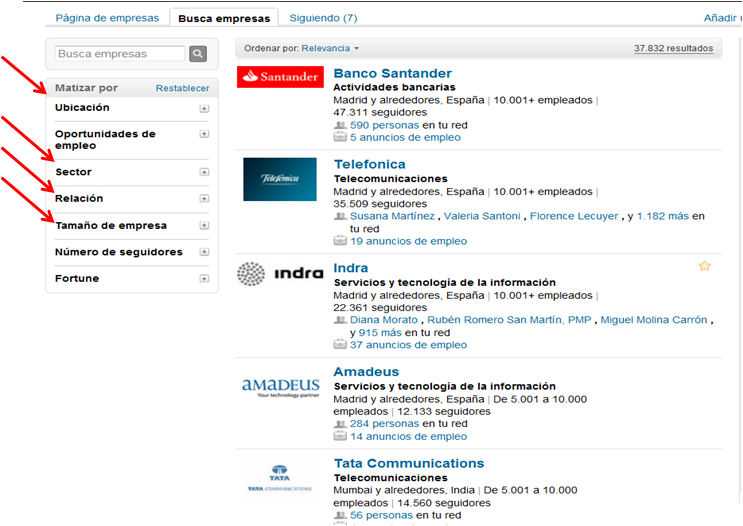The image size is (743, 526).
Task: Click the 37.832 resultados text
Action: pos(673,48)
